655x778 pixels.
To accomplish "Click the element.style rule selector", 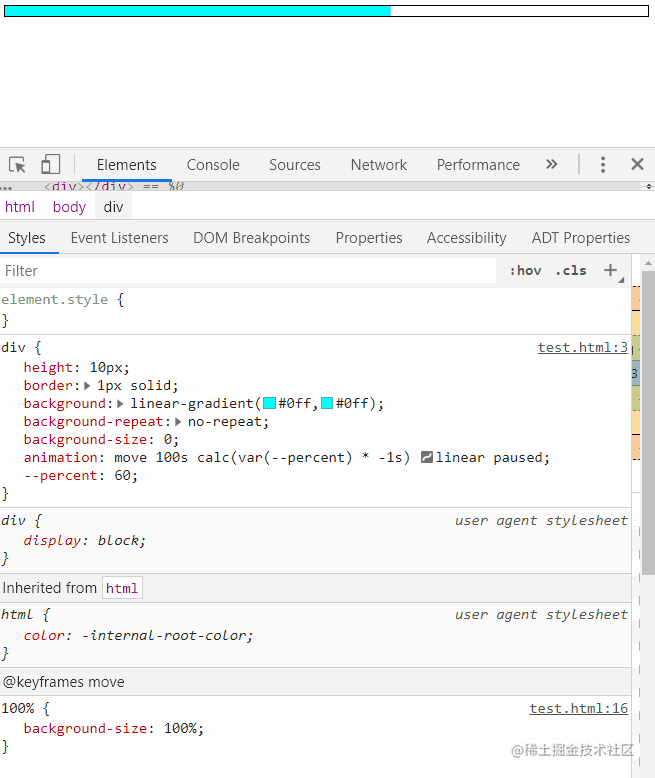I will coord(55,300).
